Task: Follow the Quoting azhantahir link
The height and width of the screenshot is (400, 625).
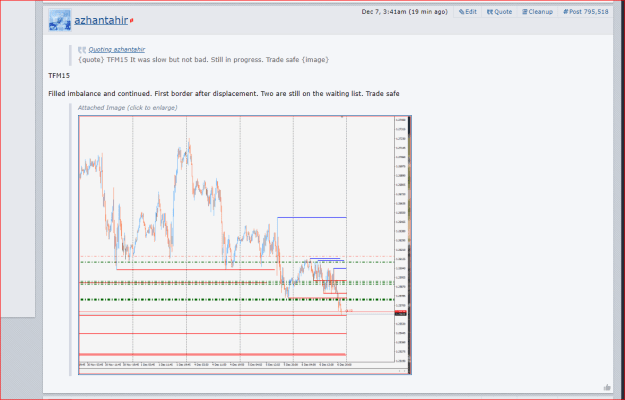Action: click(x=117, y=49)
